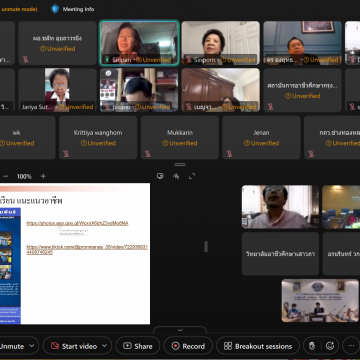
Task: Select Jariya participant video thumbnail
Action: [x=57, y=90]
